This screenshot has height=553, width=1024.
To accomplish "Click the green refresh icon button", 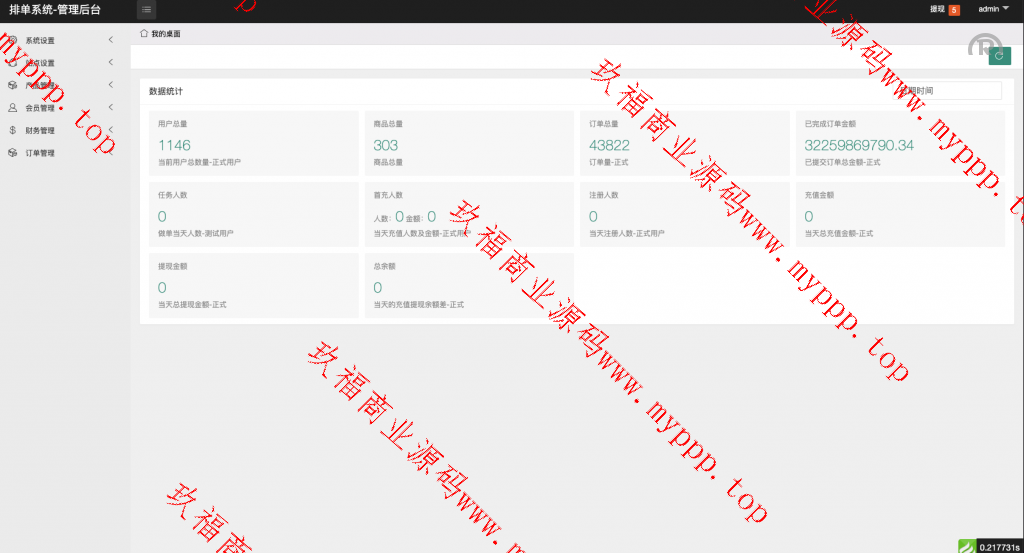I will point(997,57).
